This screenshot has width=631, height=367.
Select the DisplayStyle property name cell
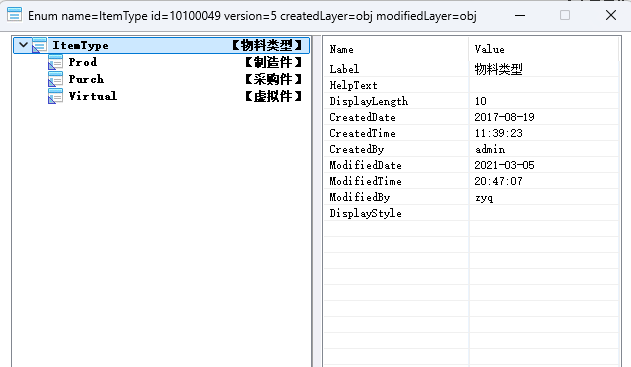pos(396,213)
